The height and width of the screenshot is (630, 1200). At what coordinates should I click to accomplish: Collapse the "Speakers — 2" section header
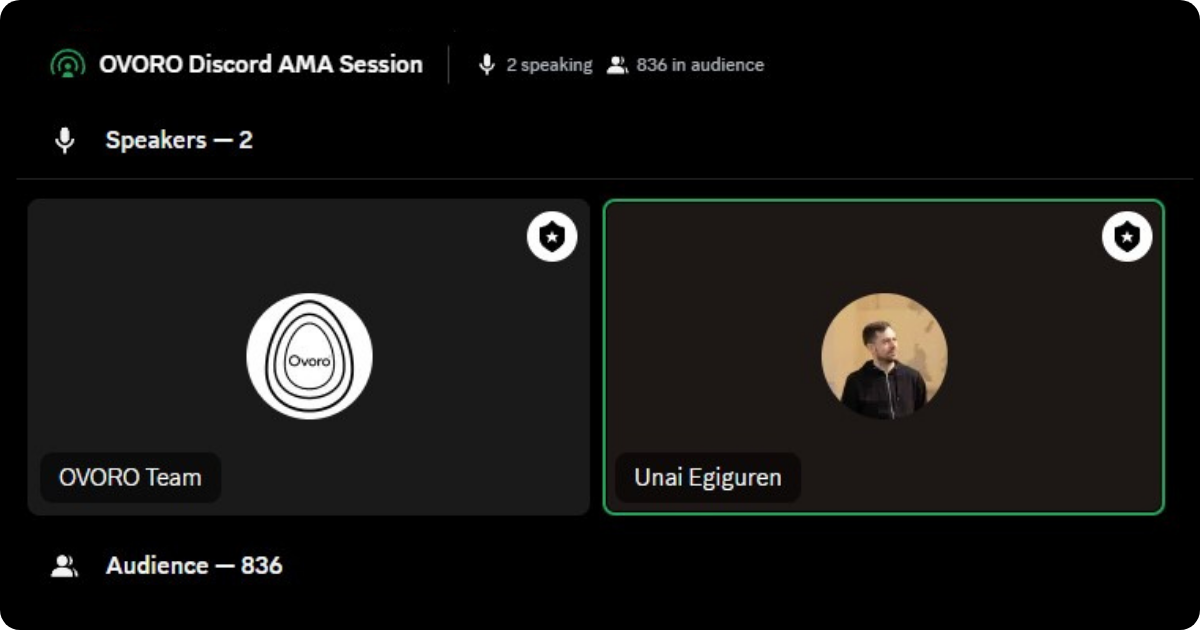click(179, 140)
